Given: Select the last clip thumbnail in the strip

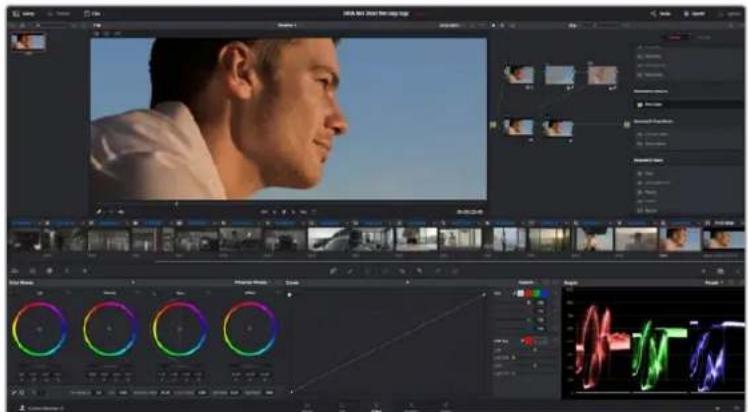Looking at the screenshot, I should tap(723, 239).
